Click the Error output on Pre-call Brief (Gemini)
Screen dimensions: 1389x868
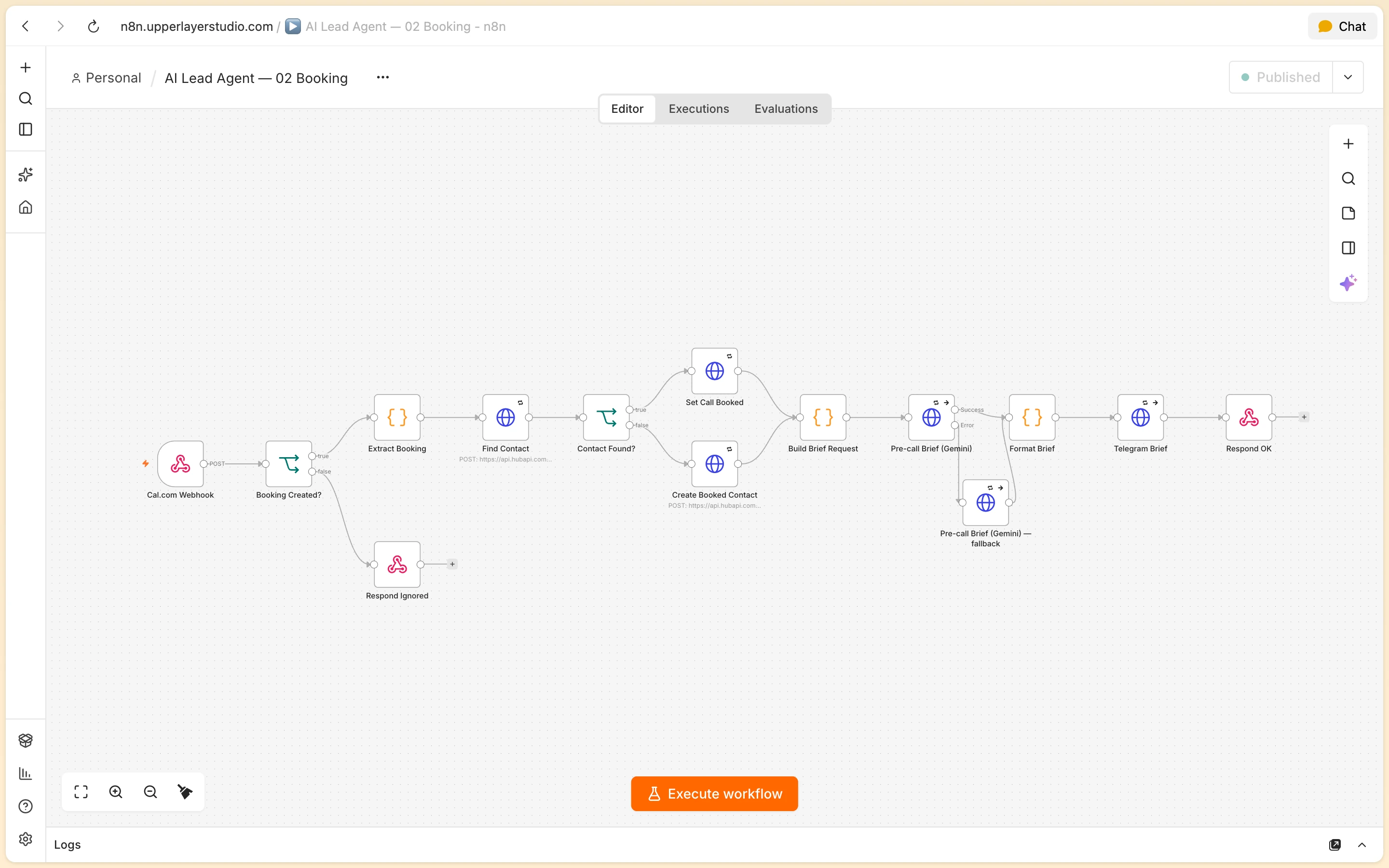pyautogui.click(x=955, y=425)
